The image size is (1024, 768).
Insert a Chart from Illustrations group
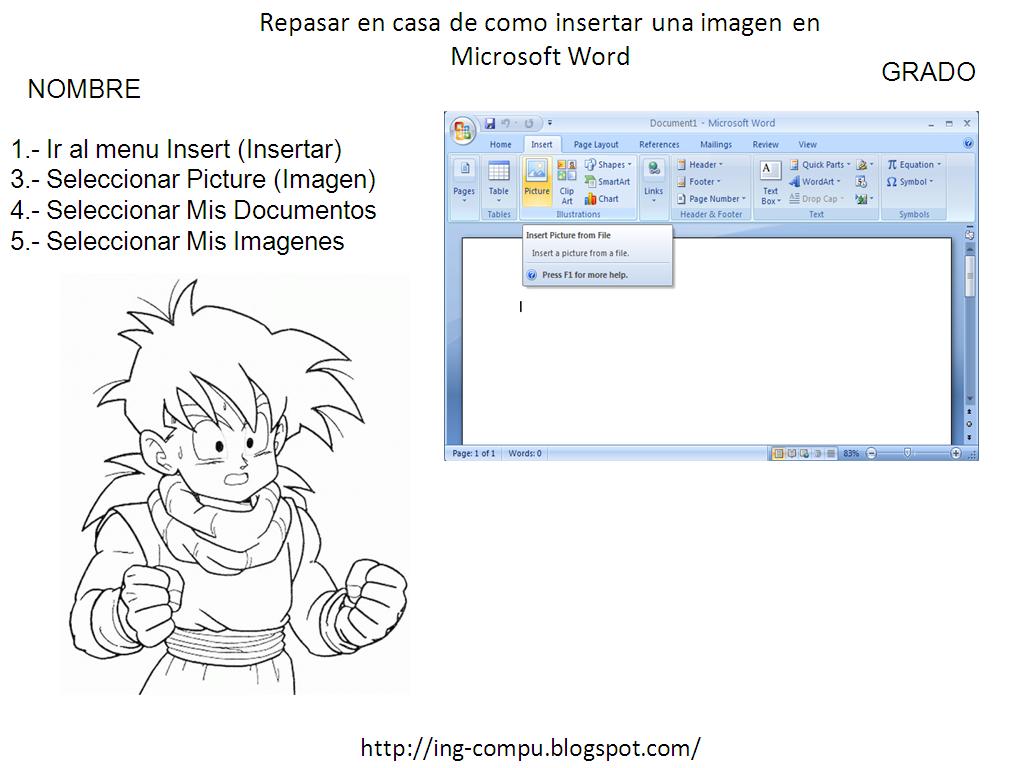(x=601, y=199)
